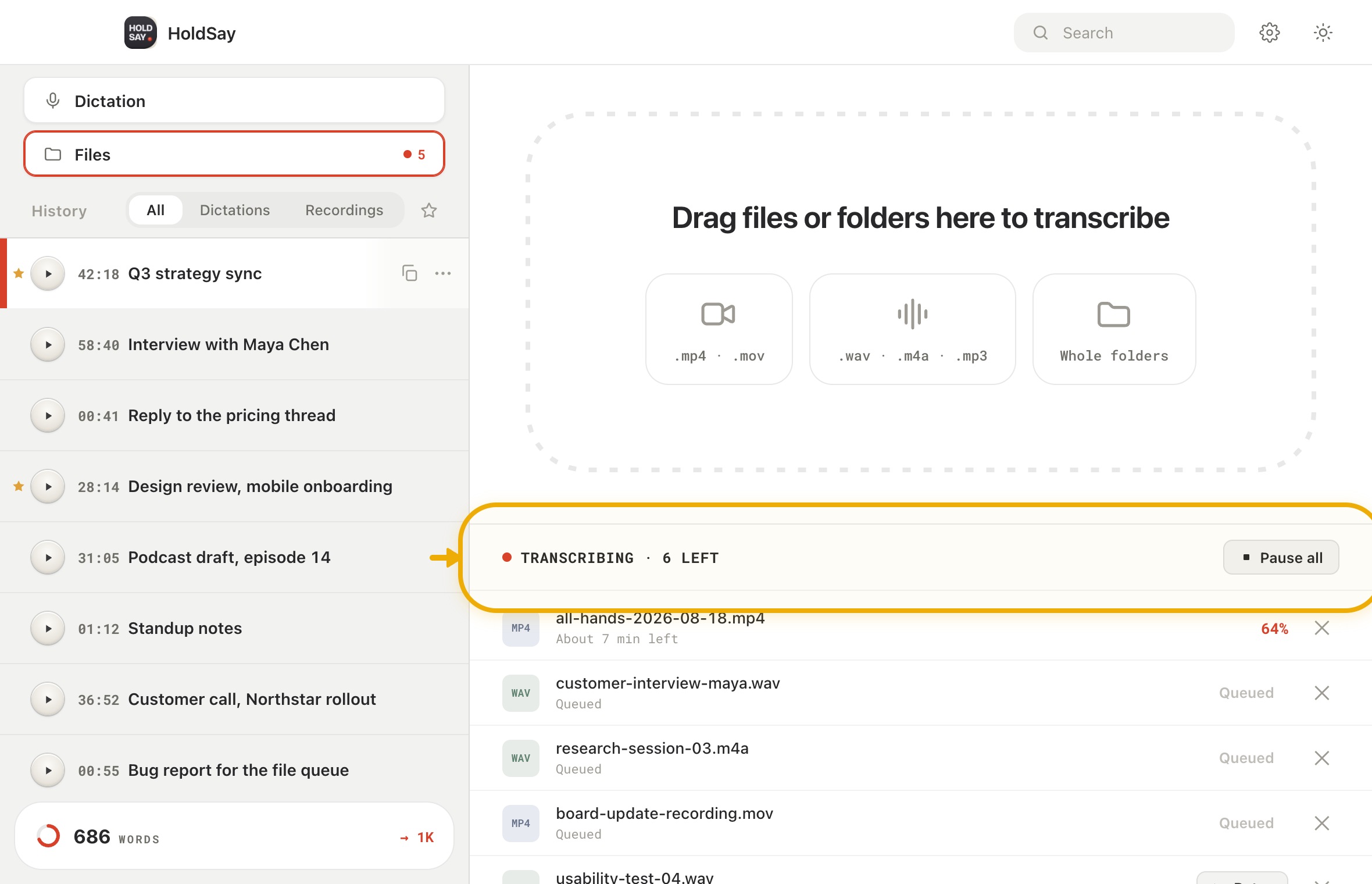Open the settings gear icon

click(1269, 33)
